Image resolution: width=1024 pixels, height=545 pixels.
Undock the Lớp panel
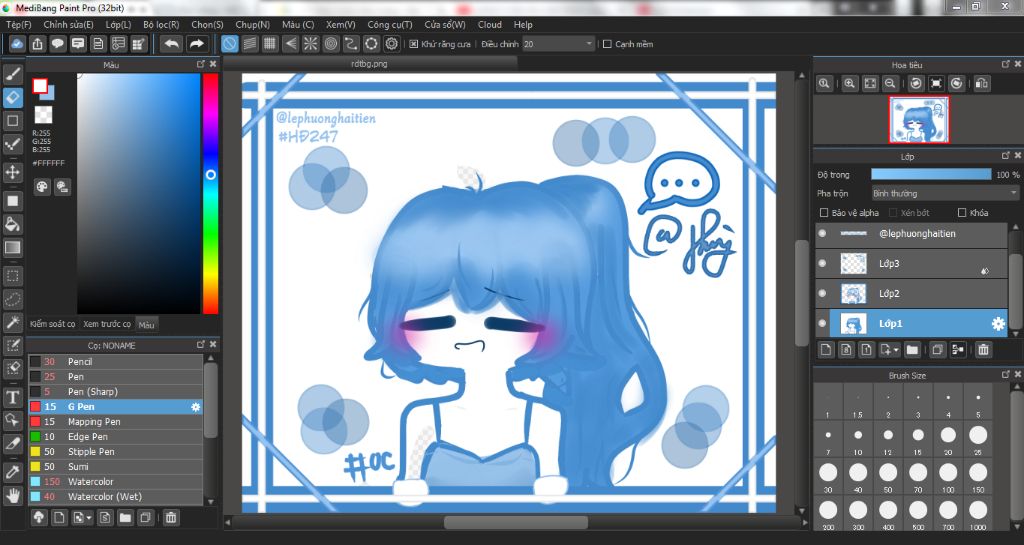[x=1006, y=156]
